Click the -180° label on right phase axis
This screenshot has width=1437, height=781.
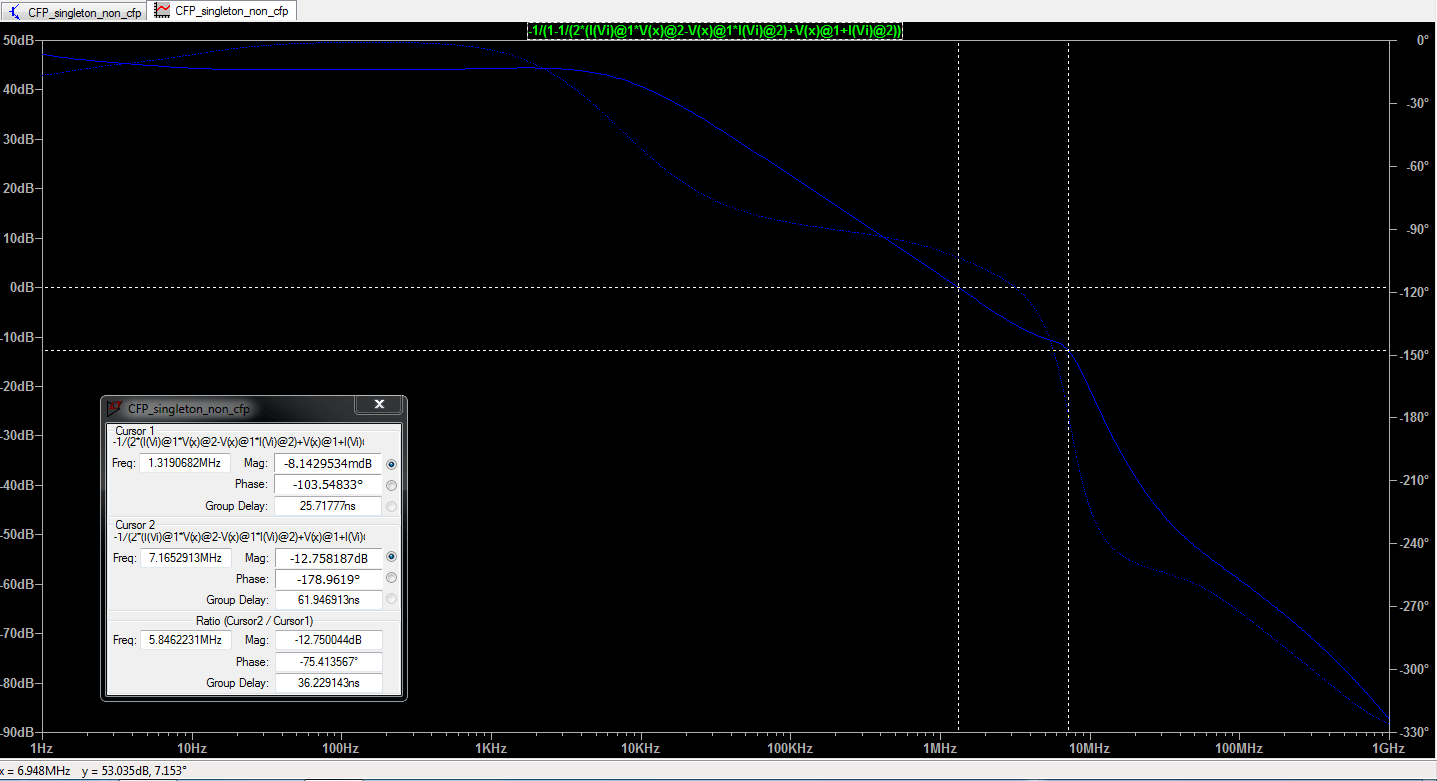[1415, 418]
